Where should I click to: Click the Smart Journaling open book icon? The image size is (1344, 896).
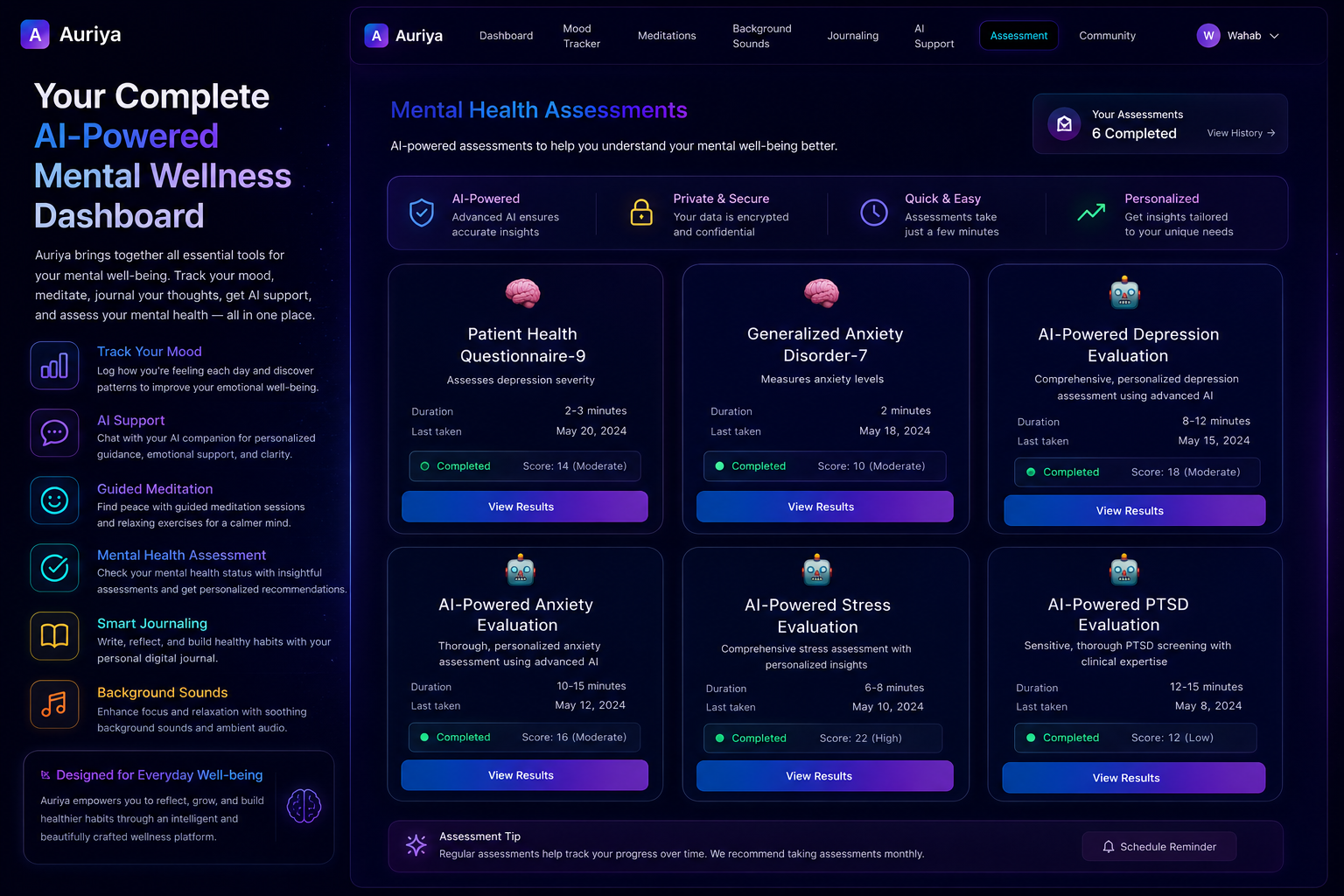click(x=54, y=636)
